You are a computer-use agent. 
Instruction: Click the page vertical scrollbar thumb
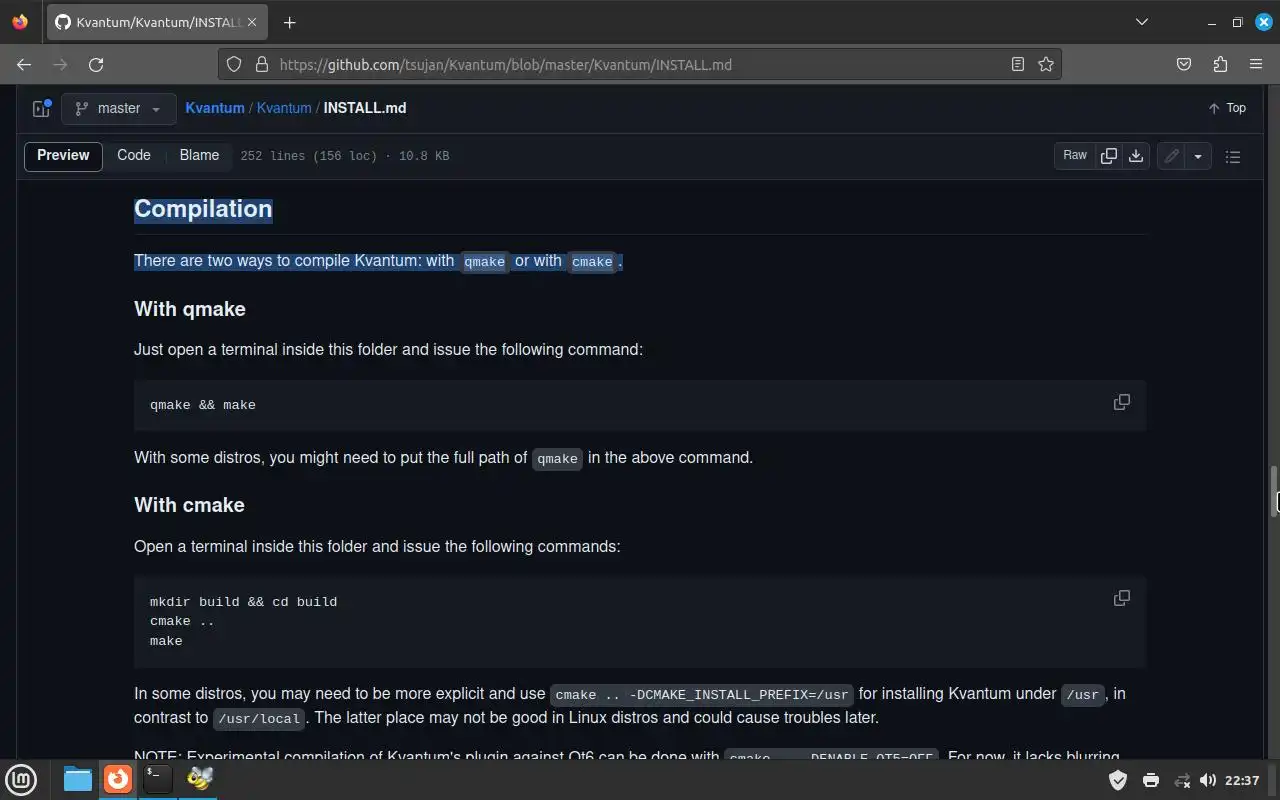[1275, 490]
